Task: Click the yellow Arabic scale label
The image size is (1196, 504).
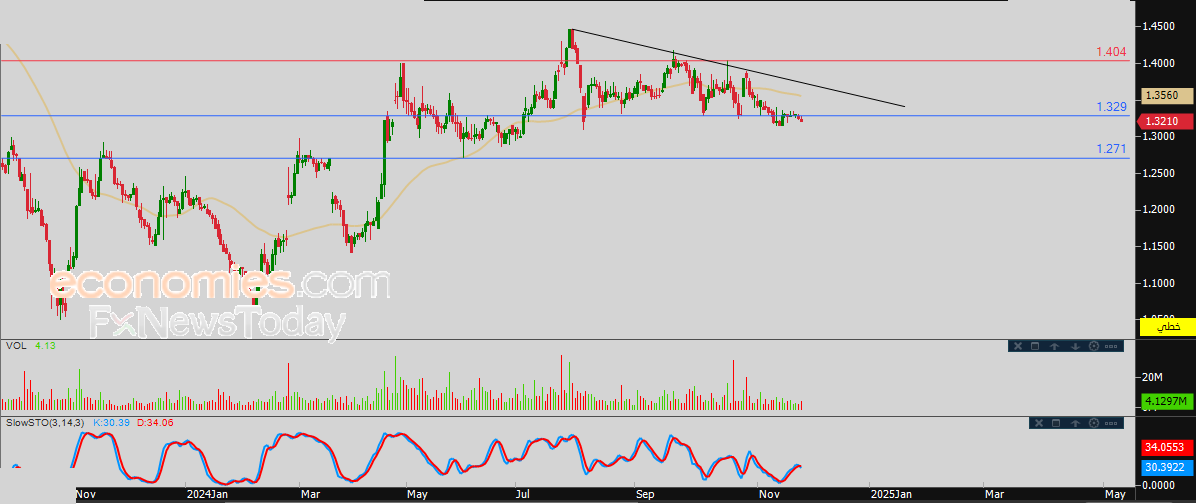Action: point(1166,326)
